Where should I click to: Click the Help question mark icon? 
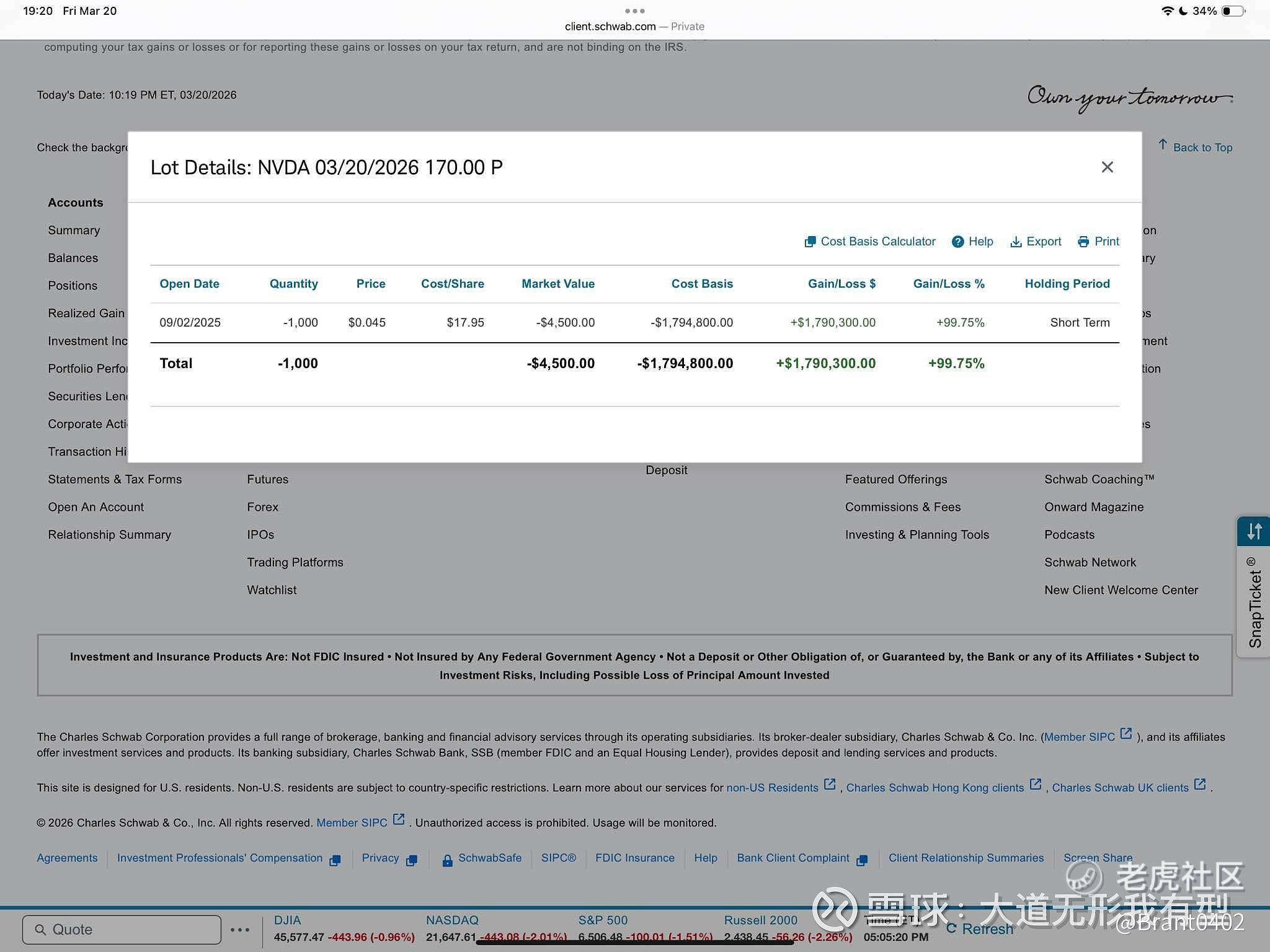(x=958, y=242)
